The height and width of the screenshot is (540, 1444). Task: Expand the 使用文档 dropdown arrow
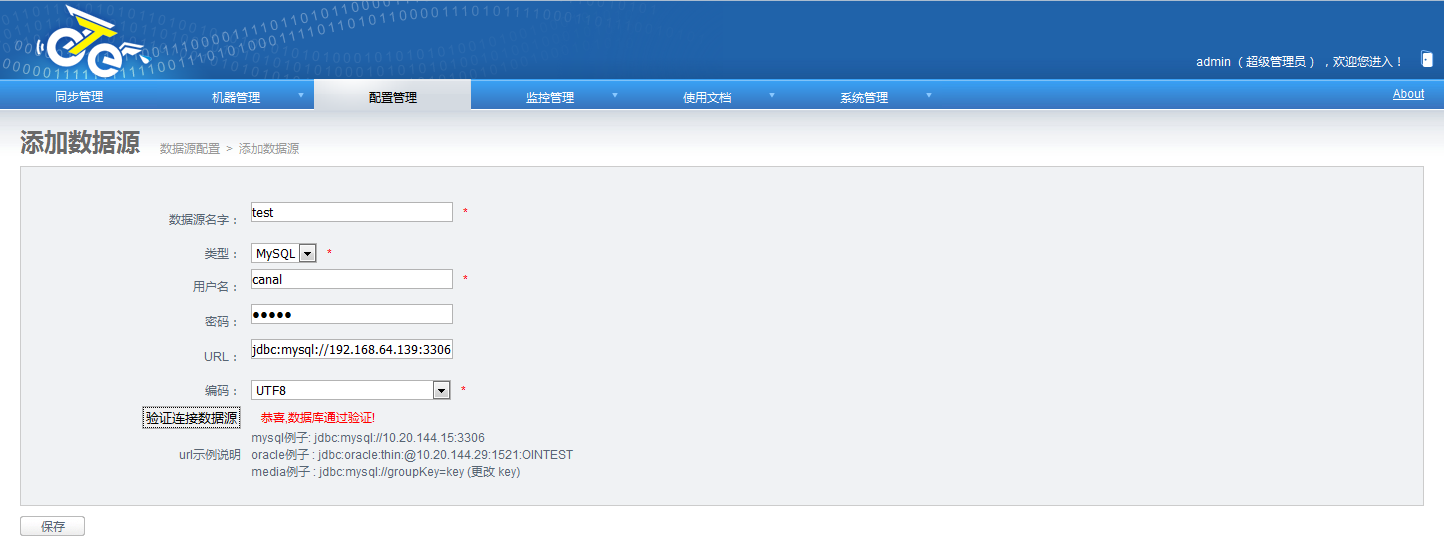(x=771, y=96)
